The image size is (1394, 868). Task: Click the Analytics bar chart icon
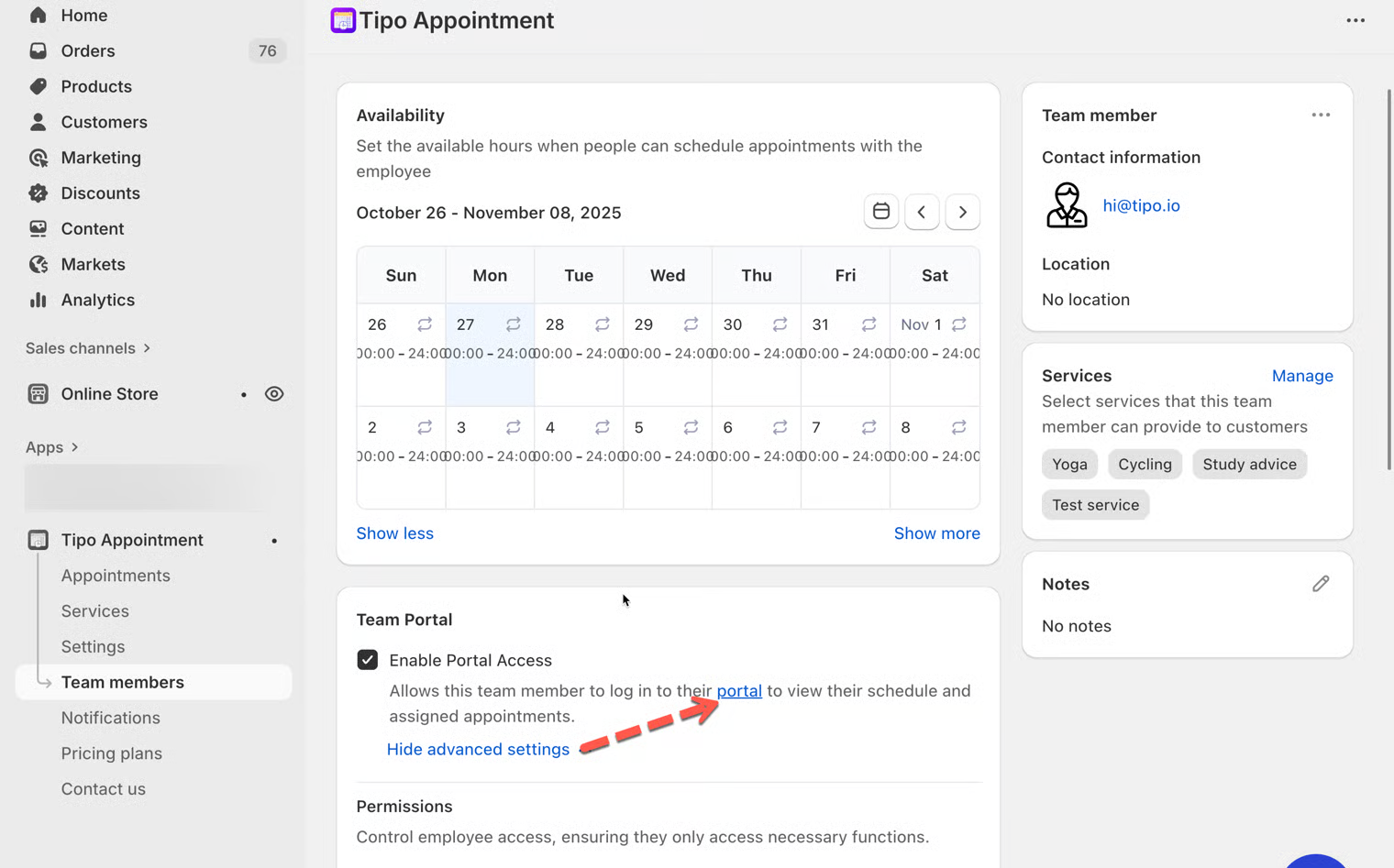click(38, 300)
